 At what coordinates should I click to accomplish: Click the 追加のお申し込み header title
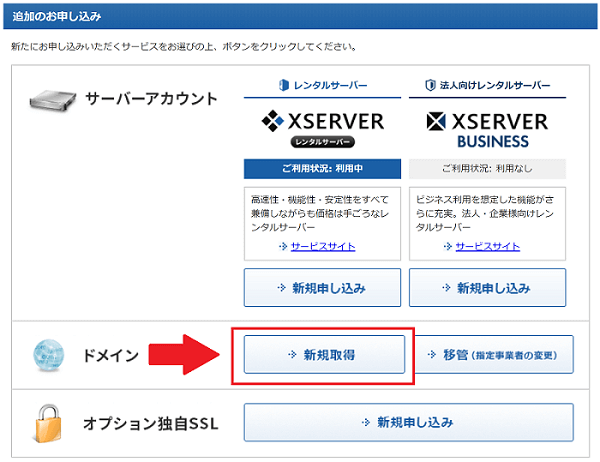(57, 16)
